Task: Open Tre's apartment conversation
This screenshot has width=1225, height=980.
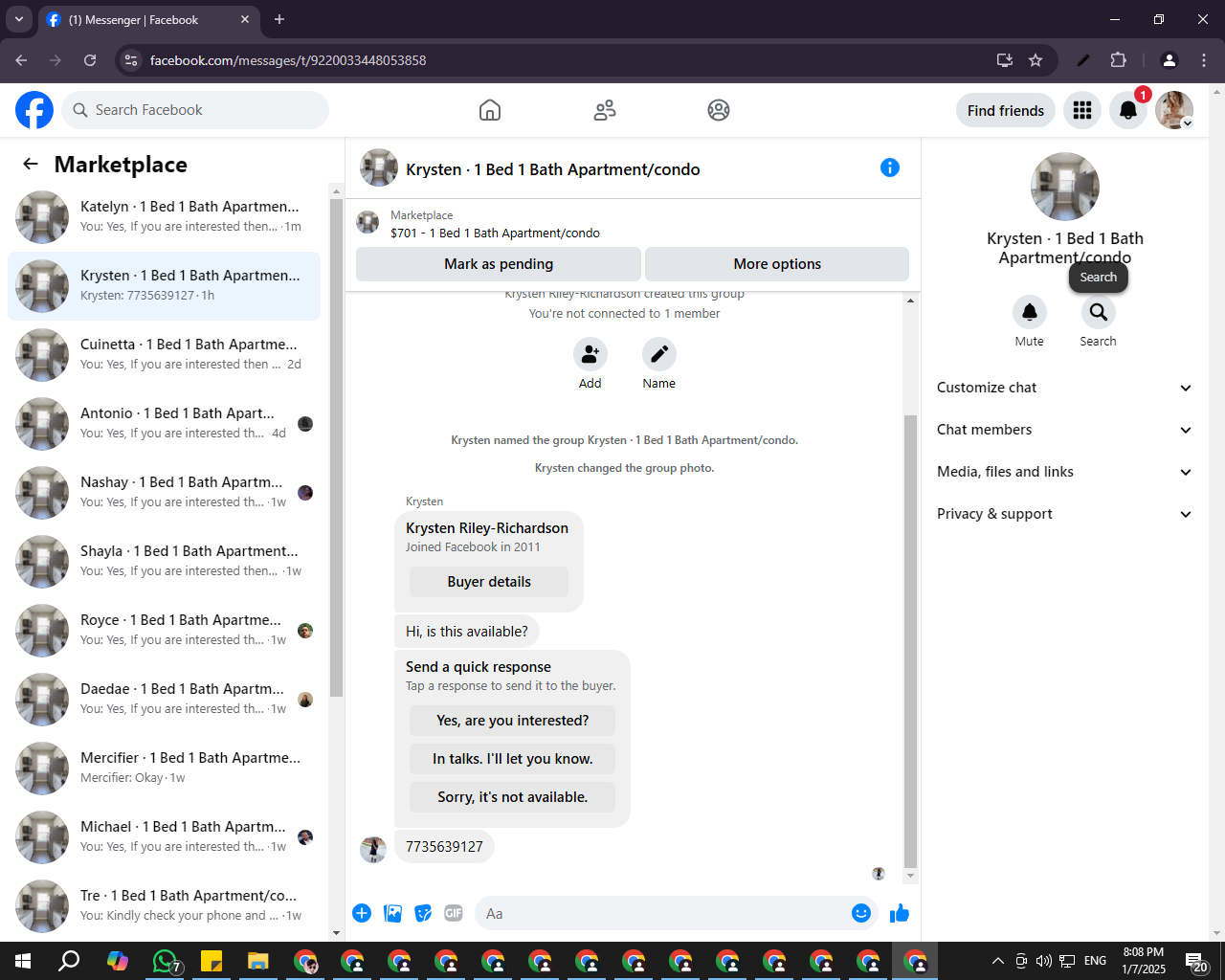Action: (165, 906)
